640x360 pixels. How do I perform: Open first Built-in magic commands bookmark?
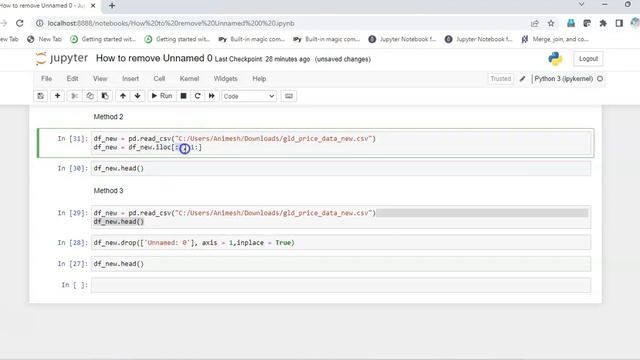click(x=252, y=39)
